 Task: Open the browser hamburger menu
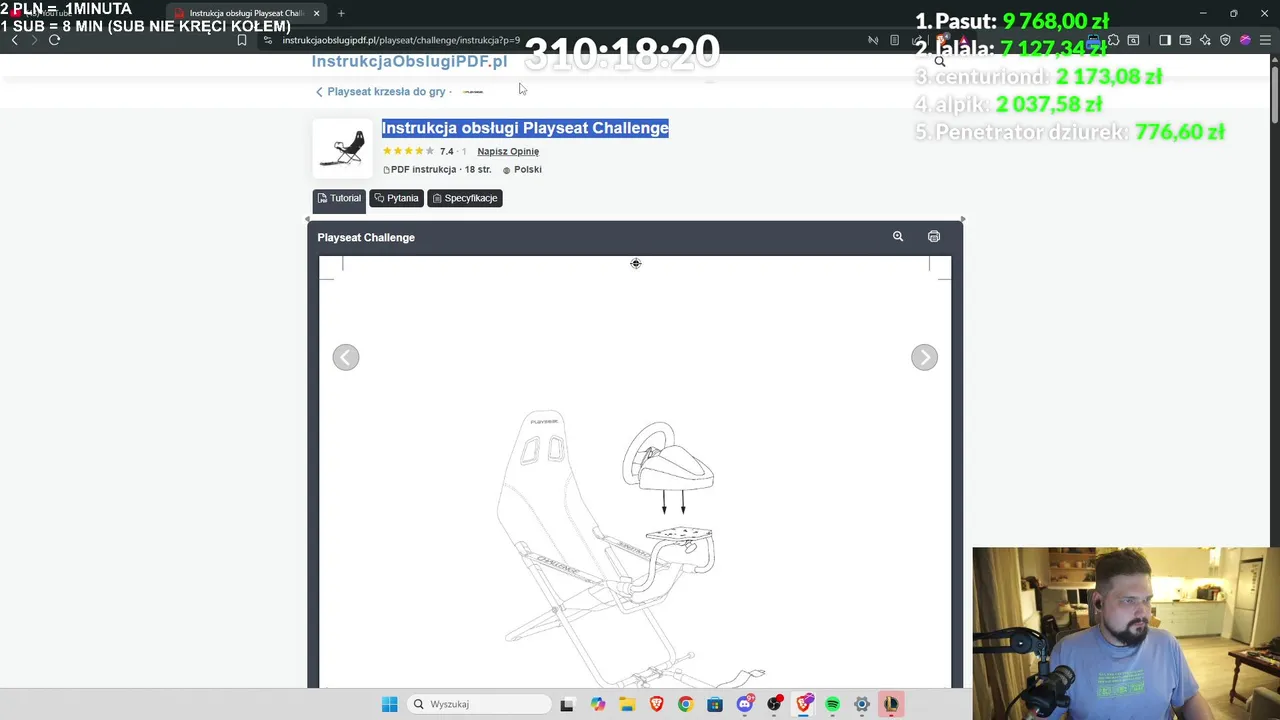tap(1265, 40)
